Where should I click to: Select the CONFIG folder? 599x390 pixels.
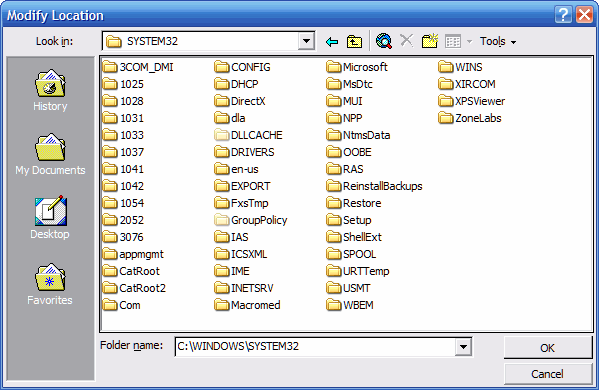pos(242,67)
